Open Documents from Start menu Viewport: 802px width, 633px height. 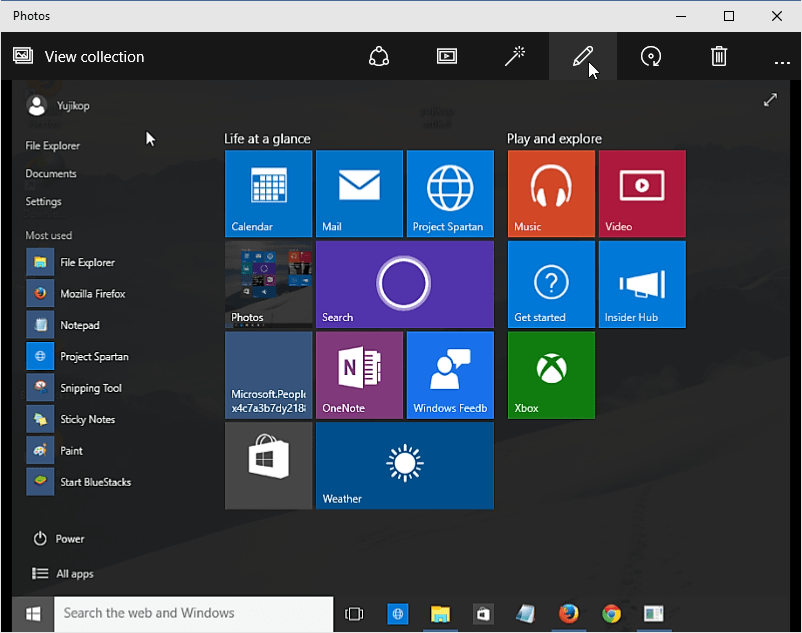click(51, 173)
